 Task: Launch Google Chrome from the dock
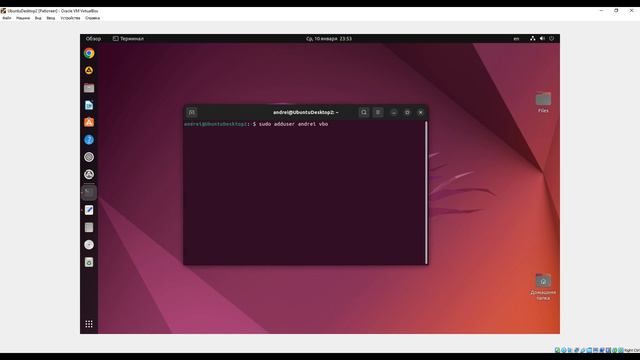tap(89, 53)
